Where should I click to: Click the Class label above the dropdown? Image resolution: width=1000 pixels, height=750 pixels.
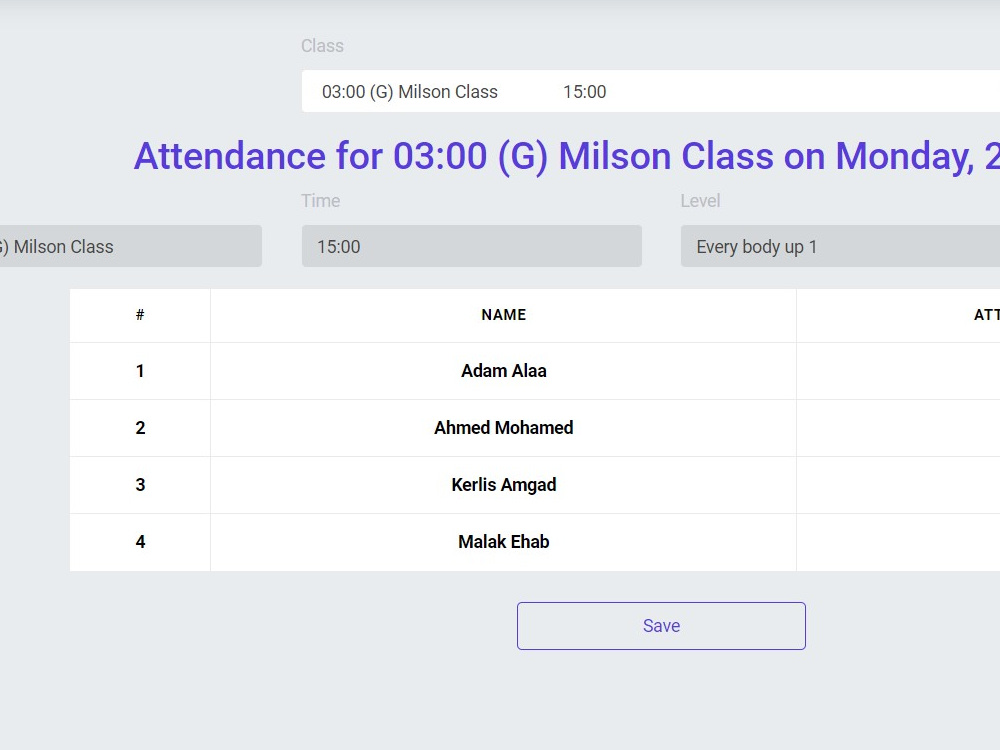tap(322, 46)
